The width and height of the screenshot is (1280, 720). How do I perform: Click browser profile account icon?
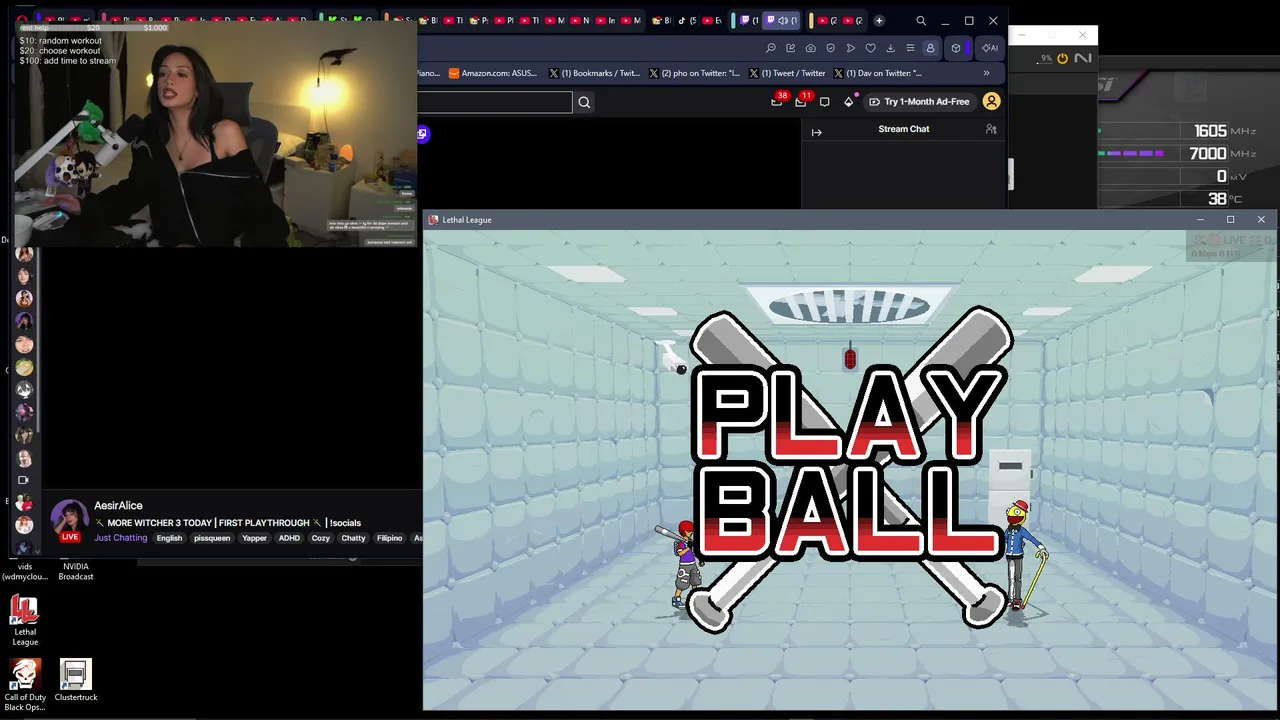pos(930,48)
